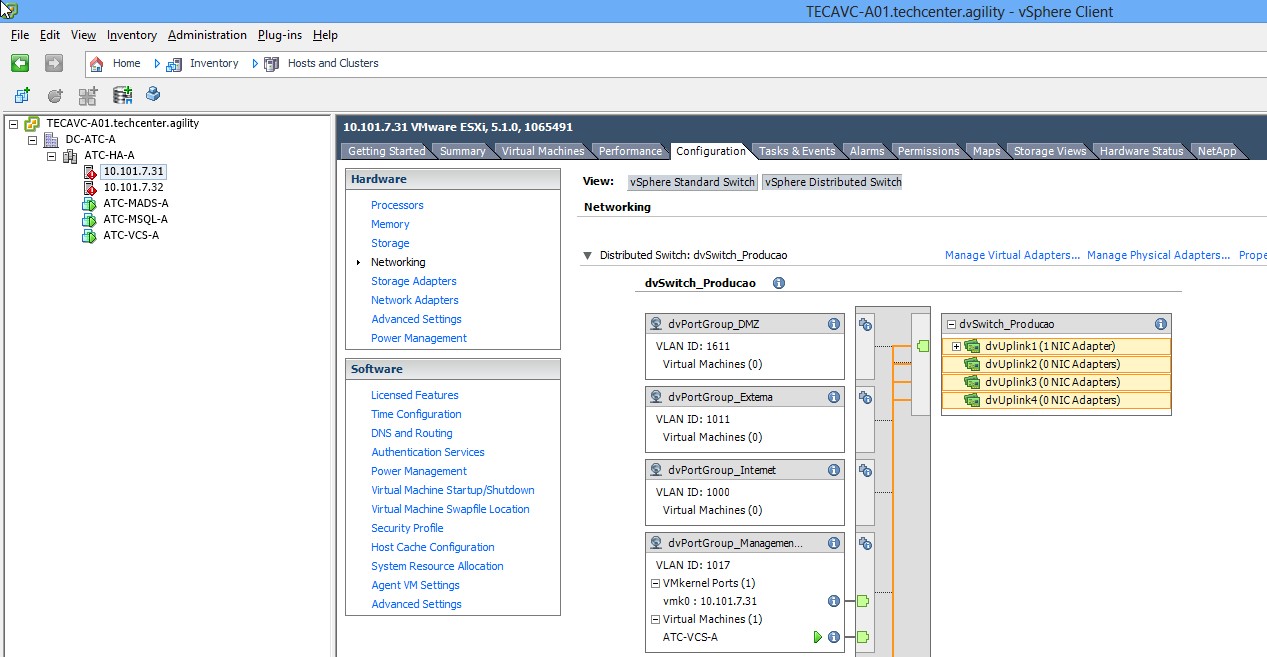
Task: Click first toolbar icon below navigation bar
Action: click(x=22, y=95)
